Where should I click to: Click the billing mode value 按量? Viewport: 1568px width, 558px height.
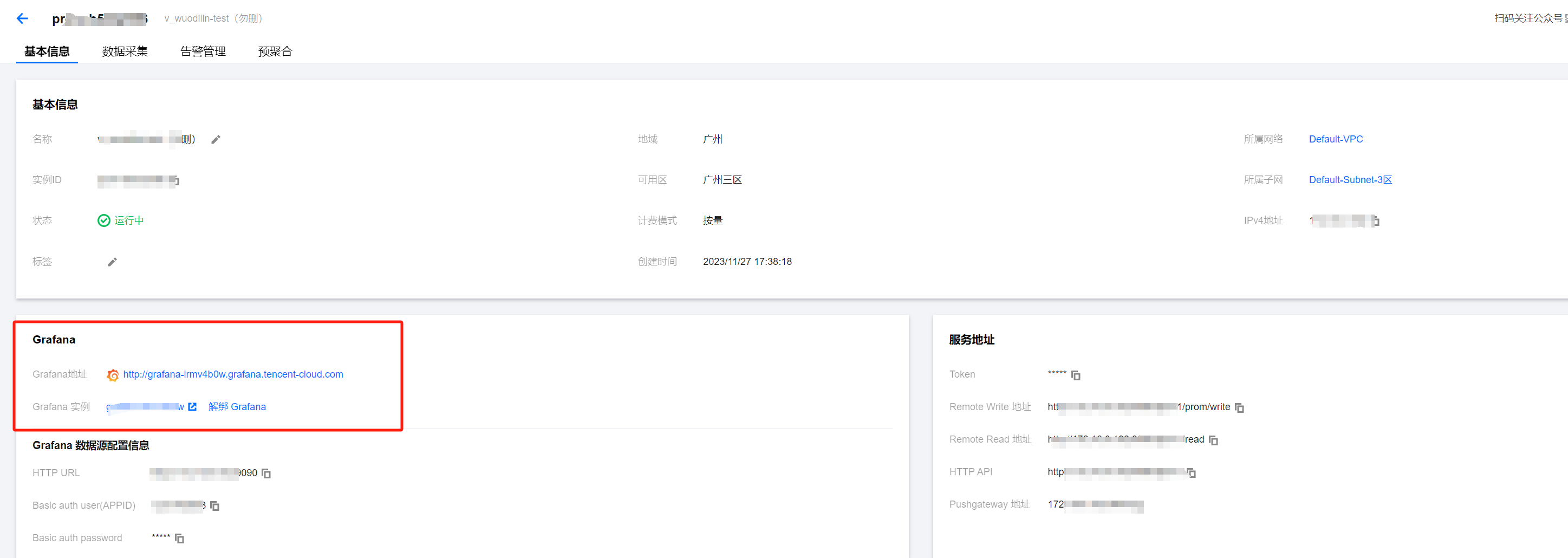pos(712,220)
